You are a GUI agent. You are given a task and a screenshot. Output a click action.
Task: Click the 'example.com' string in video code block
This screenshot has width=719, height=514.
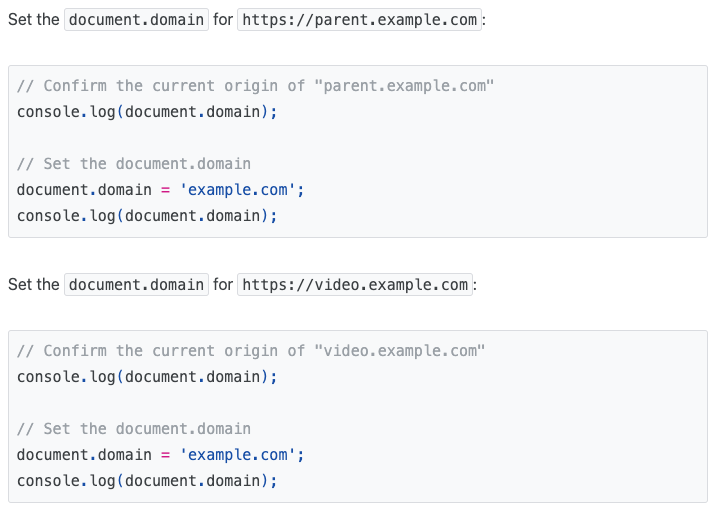[241, 455]
